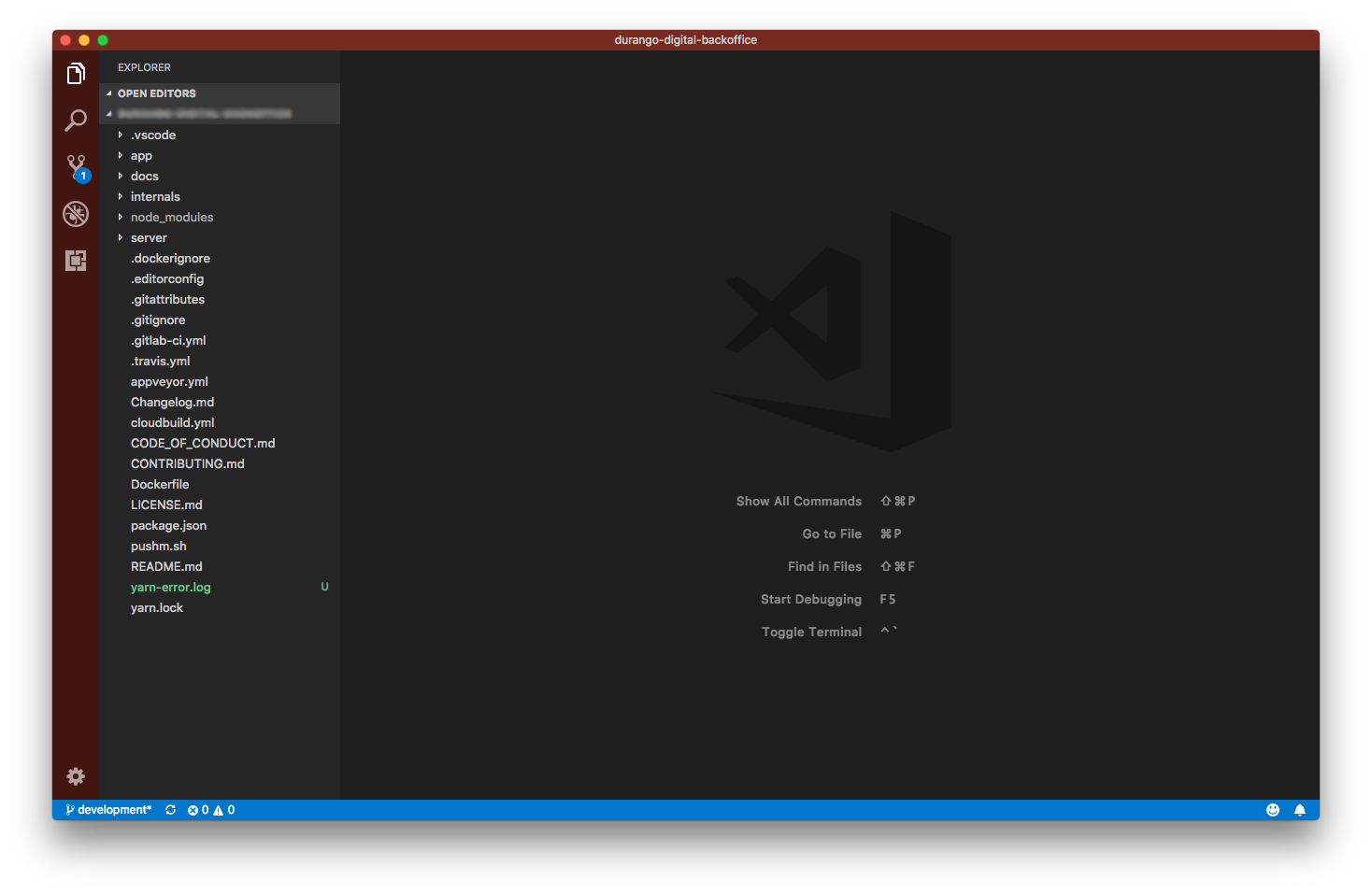
Task: Expand the app folder
Action: coord(220,156)
